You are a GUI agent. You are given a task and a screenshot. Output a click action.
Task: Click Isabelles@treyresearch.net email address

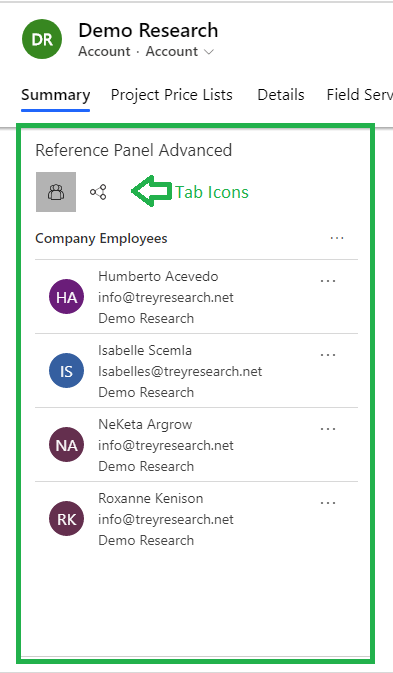[180, 371]
